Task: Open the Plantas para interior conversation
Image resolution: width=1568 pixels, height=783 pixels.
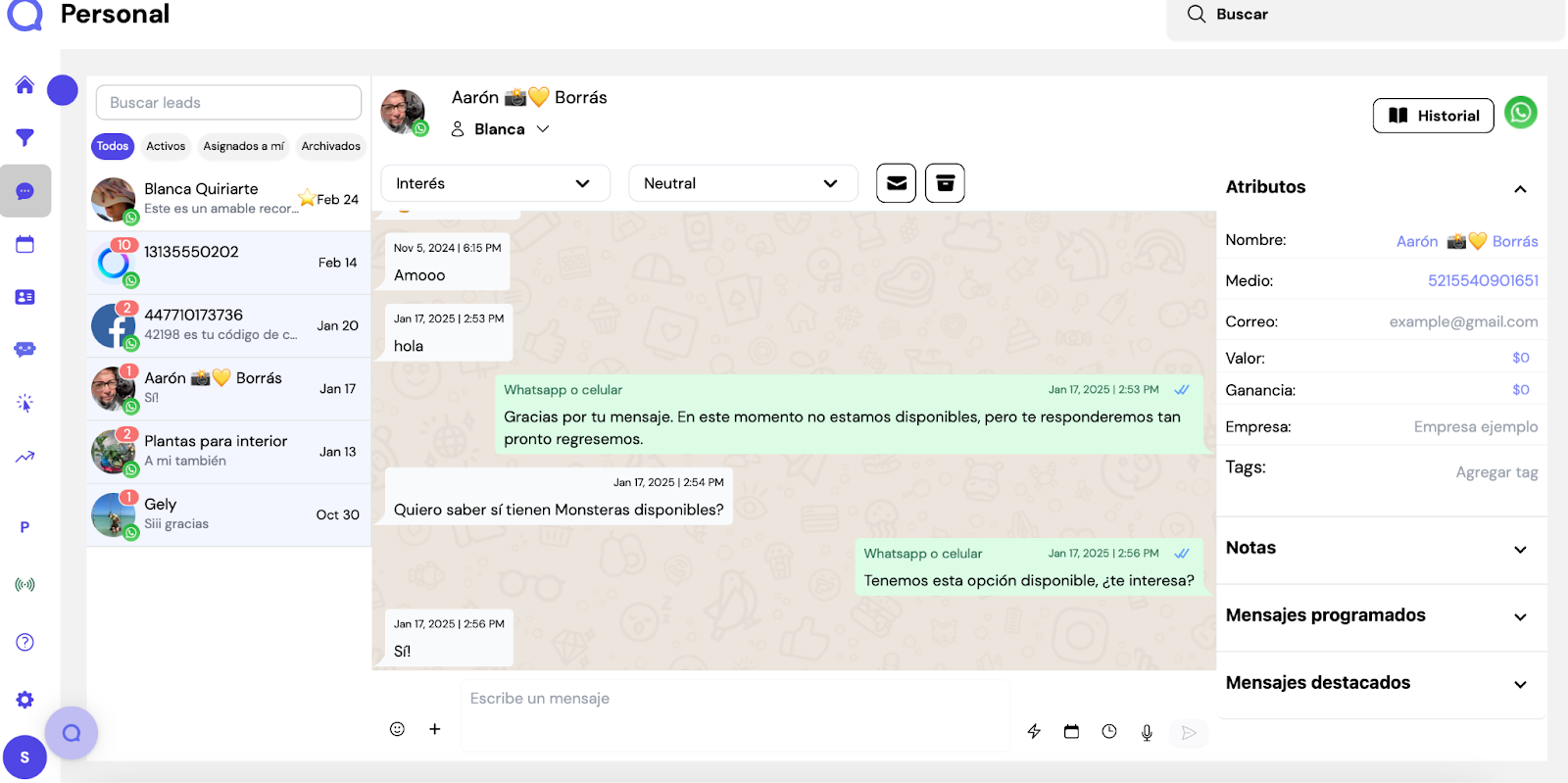Action: click(x=228, y=452)
